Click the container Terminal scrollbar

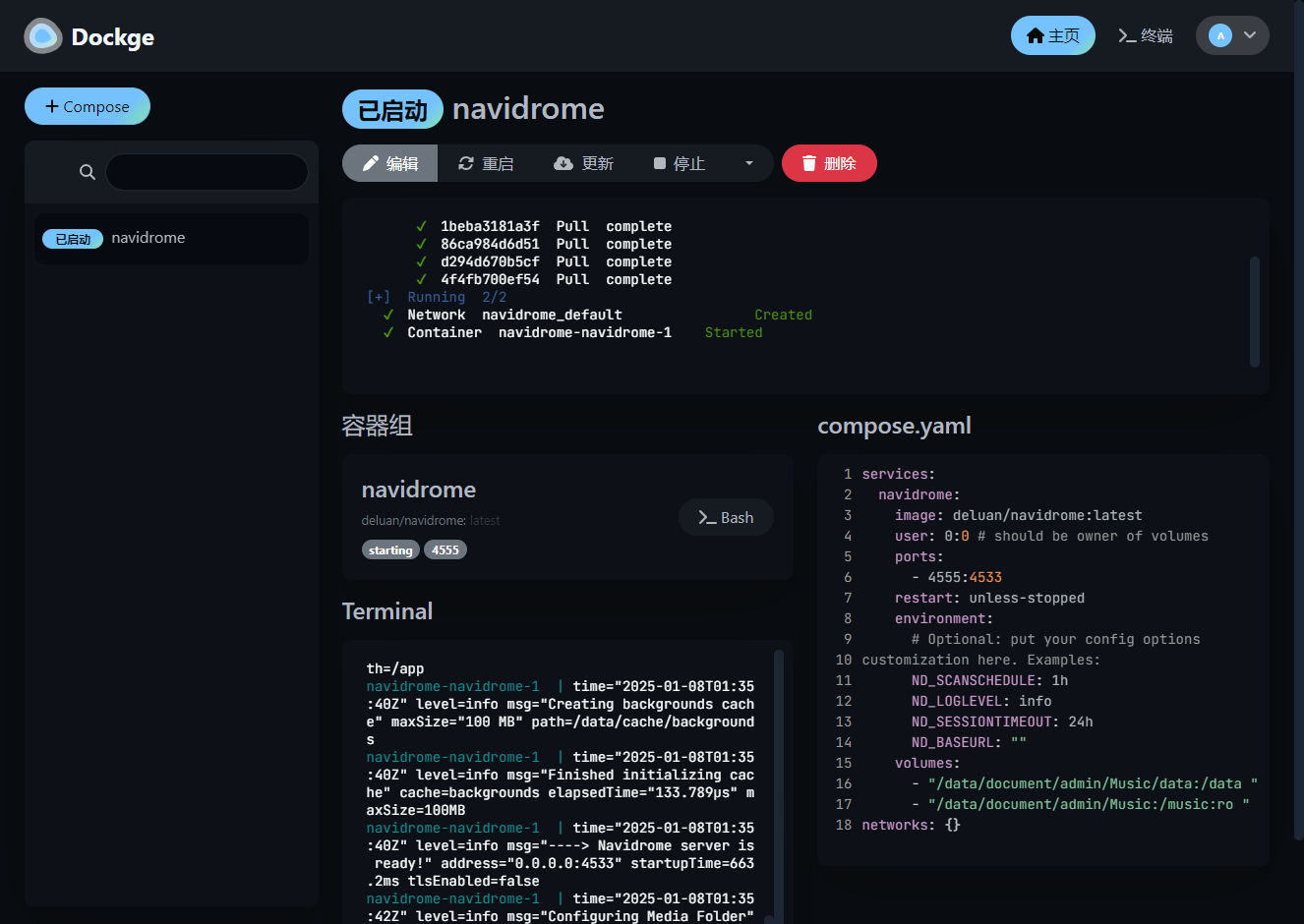click(x=779, y=781)
